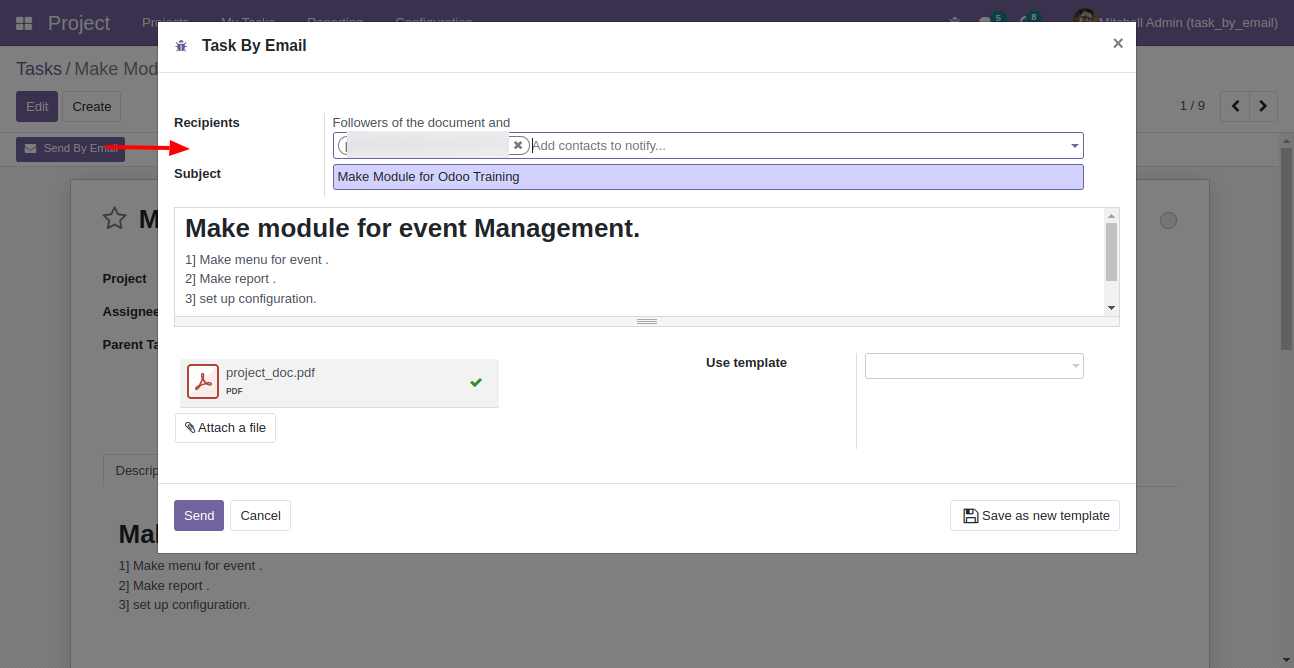The height and width of the screenshot is (668, 1294).
Task: Click the page vertical scrollbar on right
Action: point(1287,248)
